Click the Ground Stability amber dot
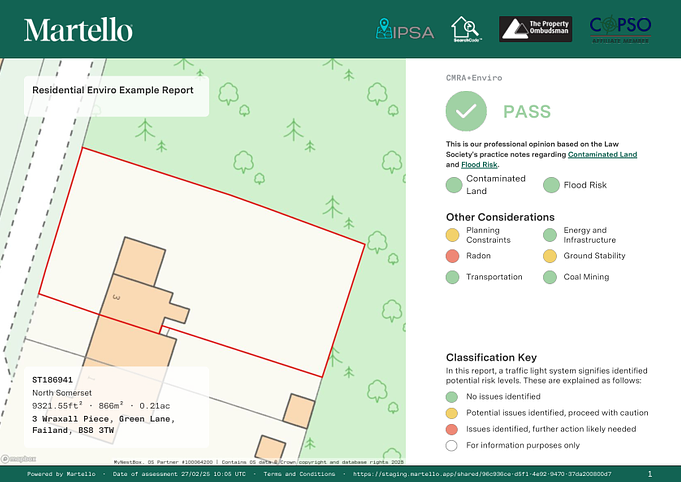This screenshot has height=482, width=681. [550, 256]
